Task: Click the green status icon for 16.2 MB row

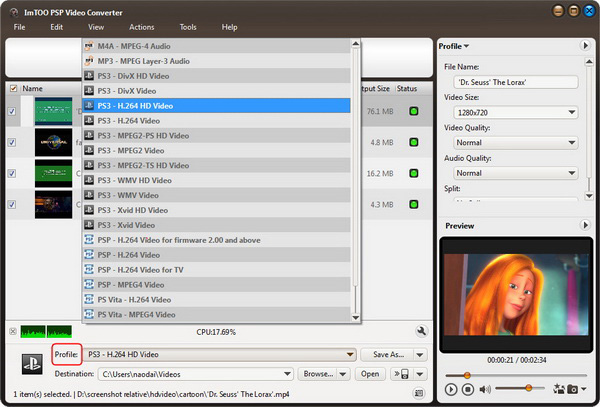Action: [x=414, y=173]
